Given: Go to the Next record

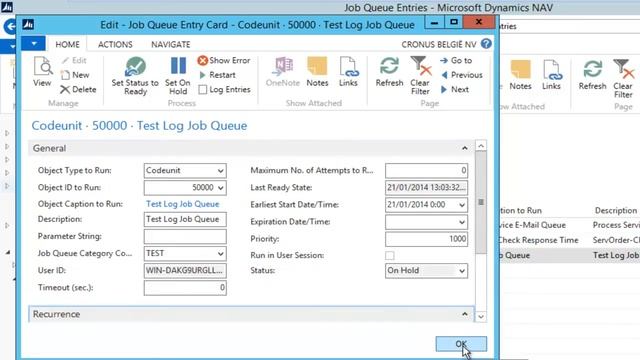Looking at the screenshot, I should [455, 89].
